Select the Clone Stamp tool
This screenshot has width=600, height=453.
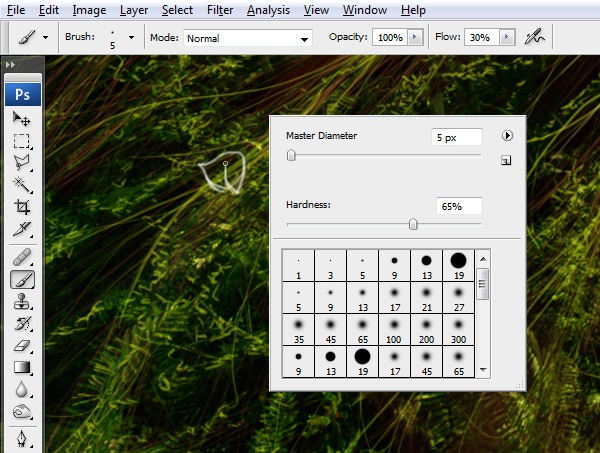coord(22,301)
